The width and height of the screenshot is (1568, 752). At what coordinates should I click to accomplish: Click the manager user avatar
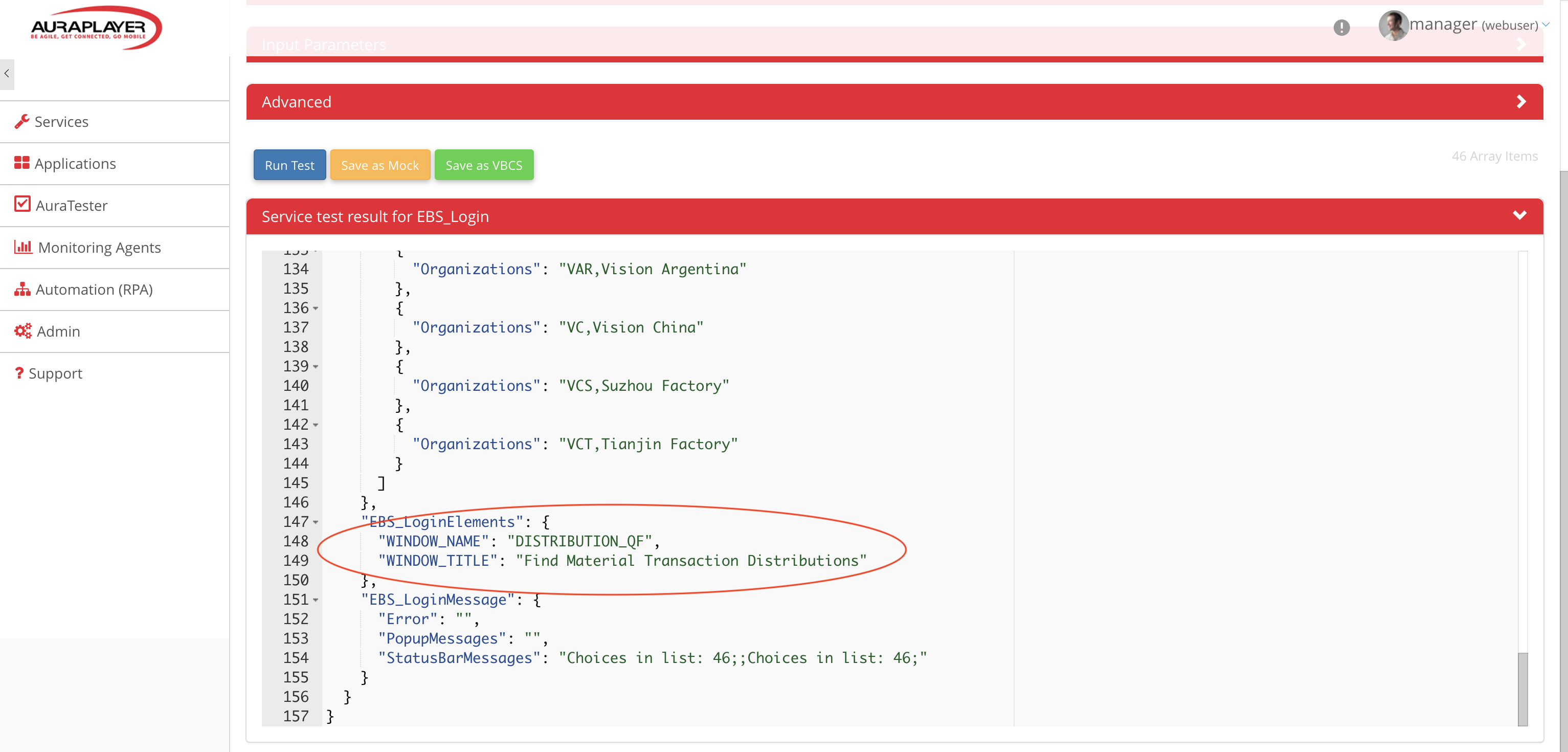click(1393, 26)
